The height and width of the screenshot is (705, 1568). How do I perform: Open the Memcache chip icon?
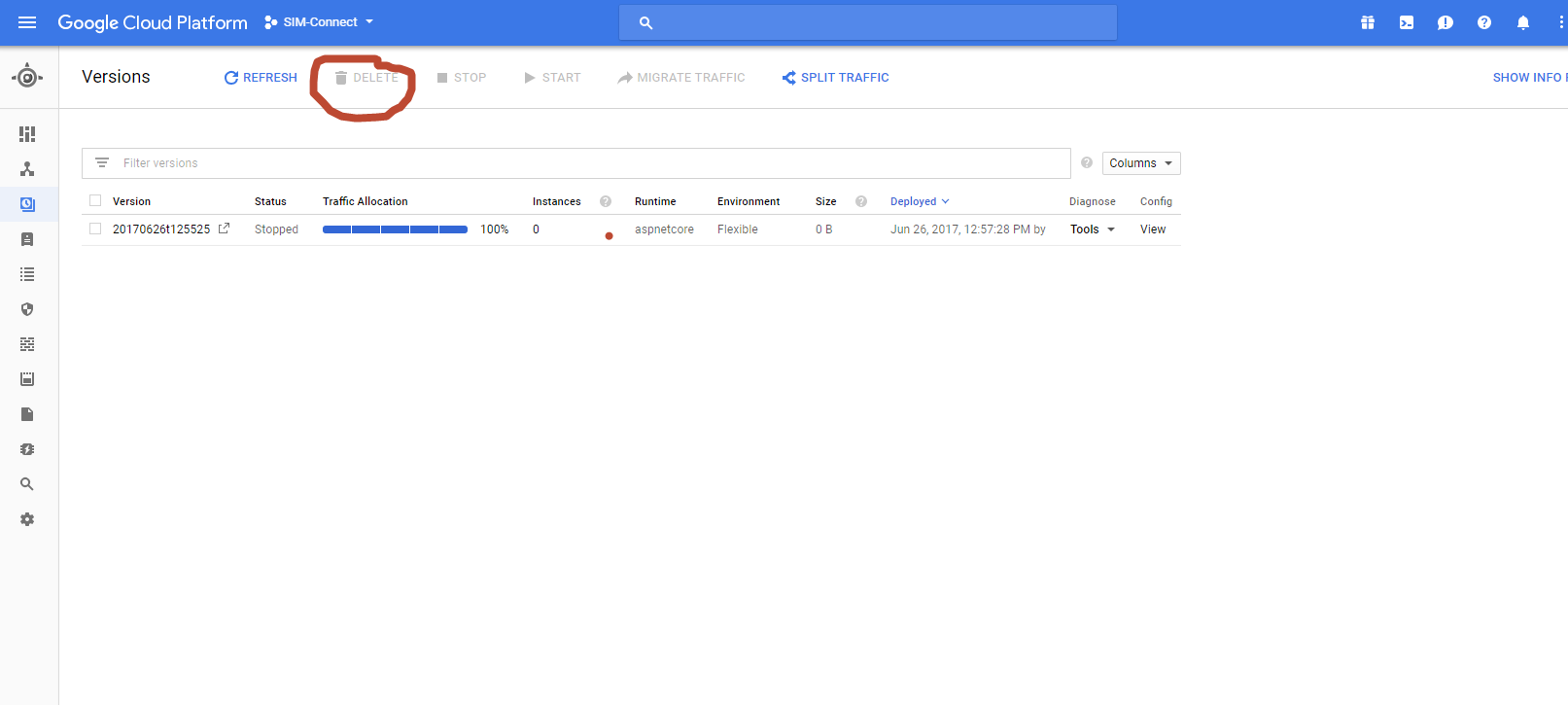tap(27, 449)
